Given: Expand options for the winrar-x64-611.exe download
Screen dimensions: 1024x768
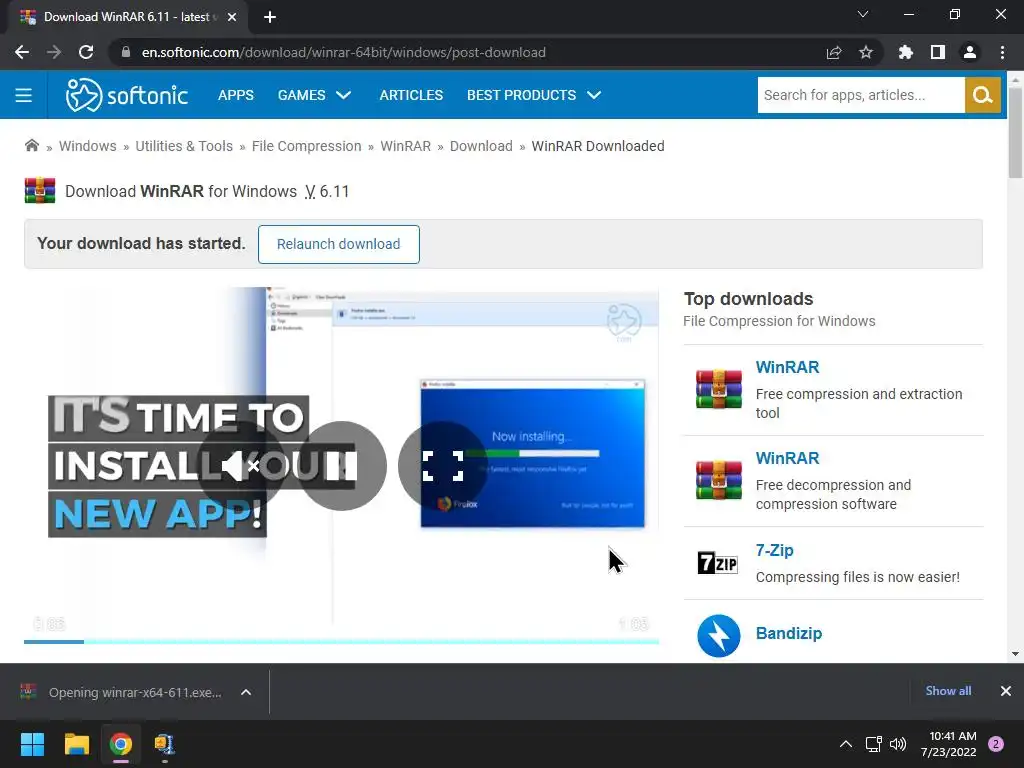Looking at the screenshot, I should click(x=246, y=692).
